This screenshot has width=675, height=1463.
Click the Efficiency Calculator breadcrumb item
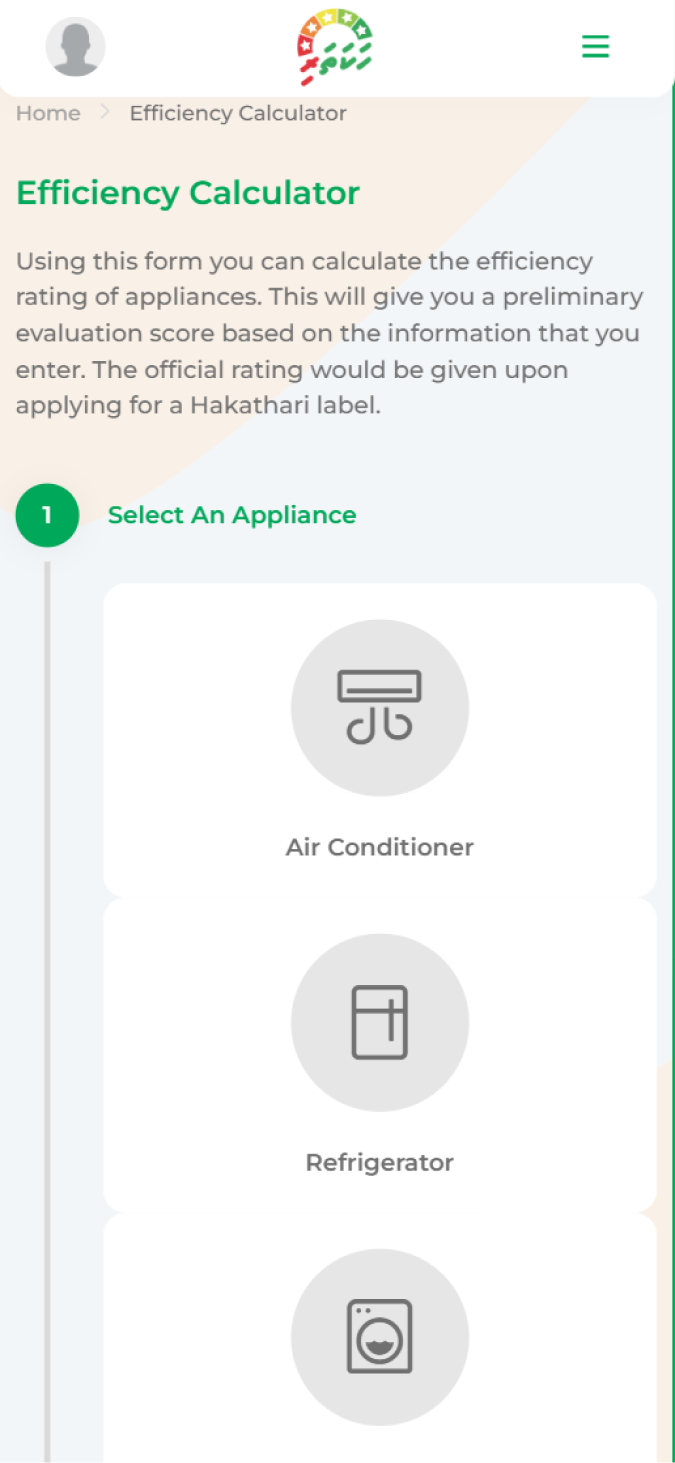(x=238, y=113)
